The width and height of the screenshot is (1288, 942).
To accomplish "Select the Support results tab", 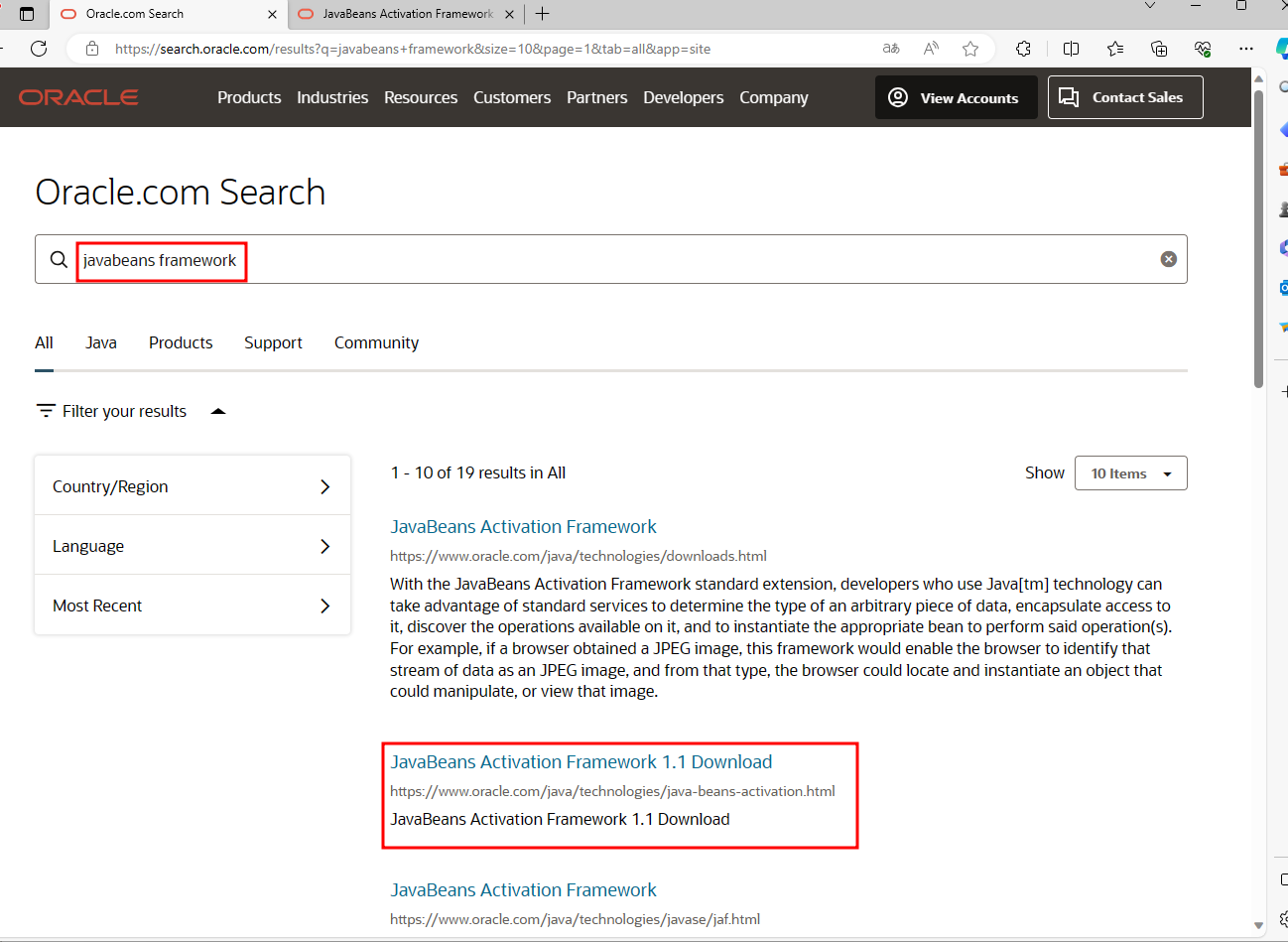I will [x=273, y=342].
